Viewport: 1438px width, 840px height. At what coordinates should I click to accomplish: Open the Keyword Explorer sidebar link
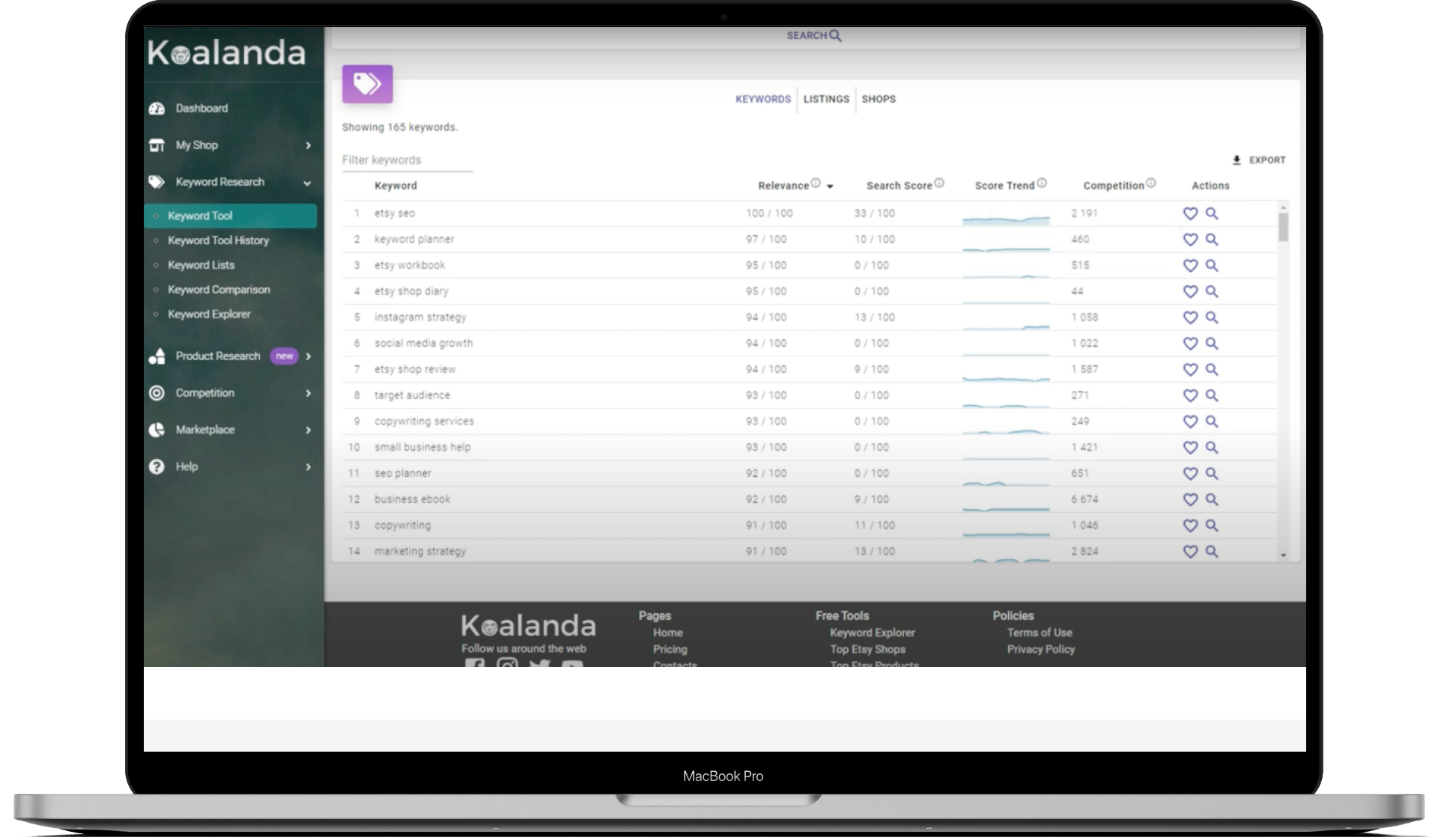209,314
